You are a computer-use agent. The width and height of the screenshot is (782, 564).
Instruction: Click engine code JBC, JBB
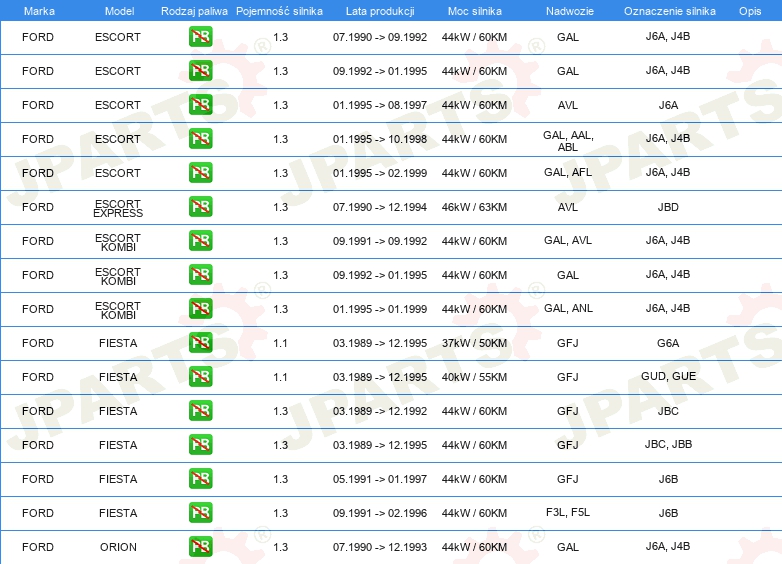pos(668,444)
